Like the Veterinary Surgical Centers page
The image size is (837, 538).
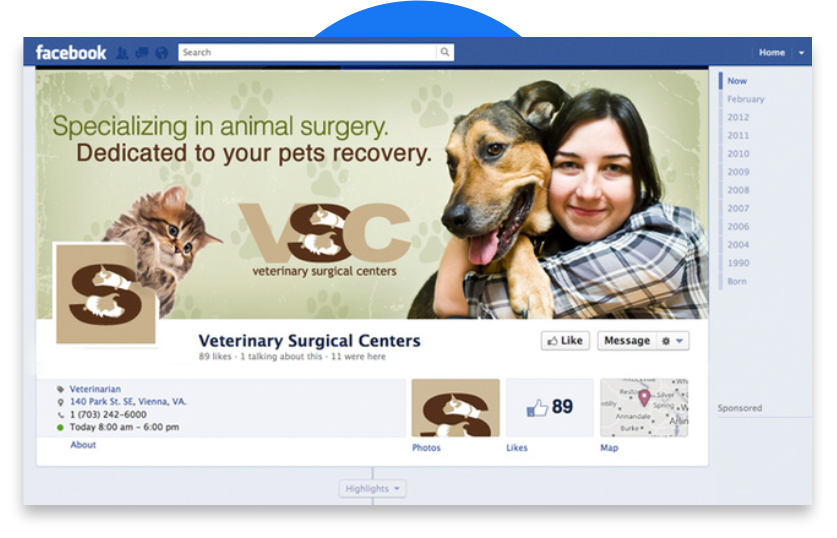point(565,341)
